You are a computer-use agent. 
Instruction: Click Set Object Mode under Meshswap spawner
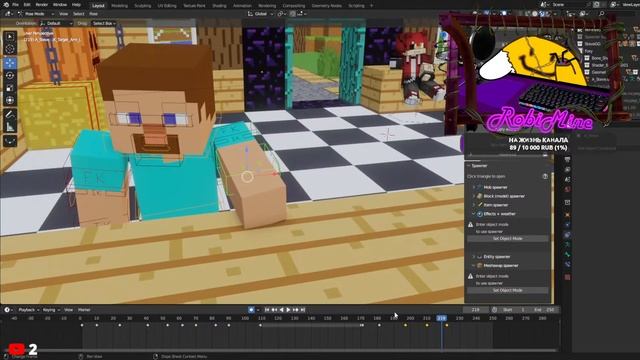[508, 290]
